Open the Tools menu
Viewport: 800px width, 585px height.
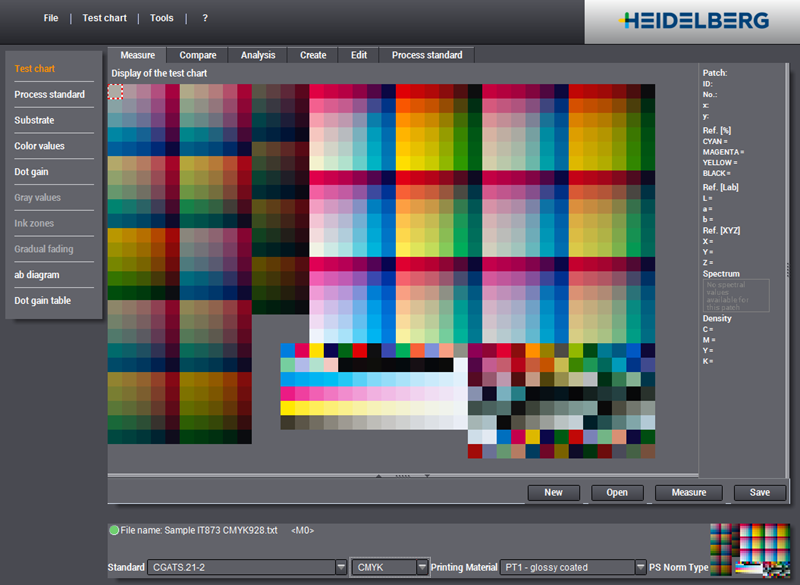click(162, 18)
